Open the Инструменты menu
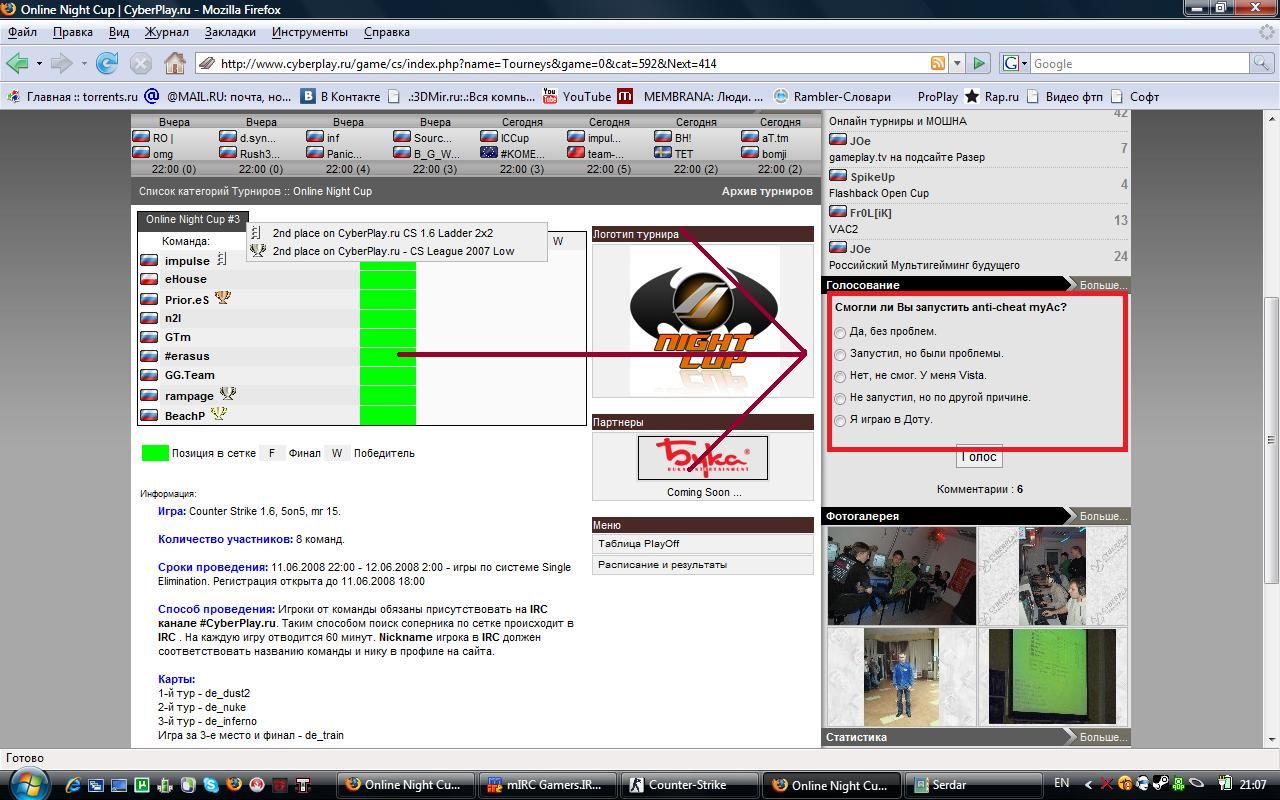This screenshot has width=1280, height=800. click(x=310, y=32)
